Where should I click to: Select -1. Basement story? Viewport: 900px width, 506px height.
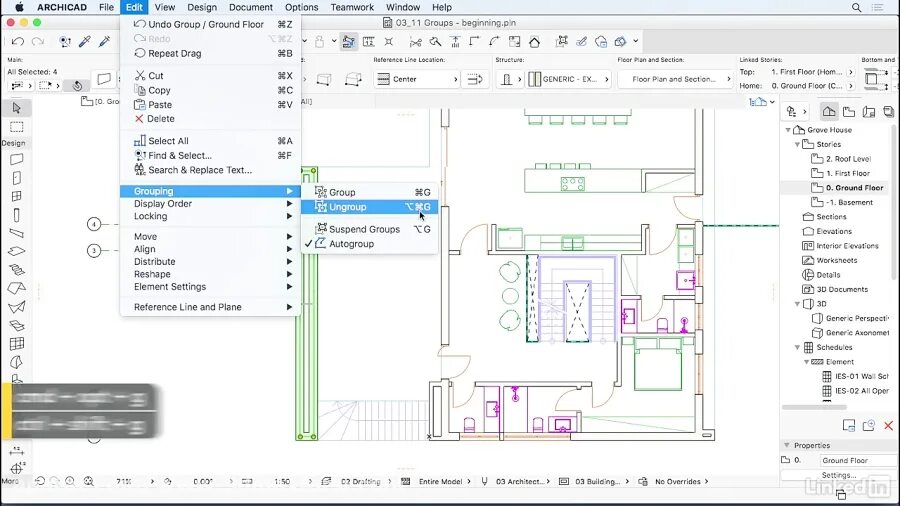point(849,203)
